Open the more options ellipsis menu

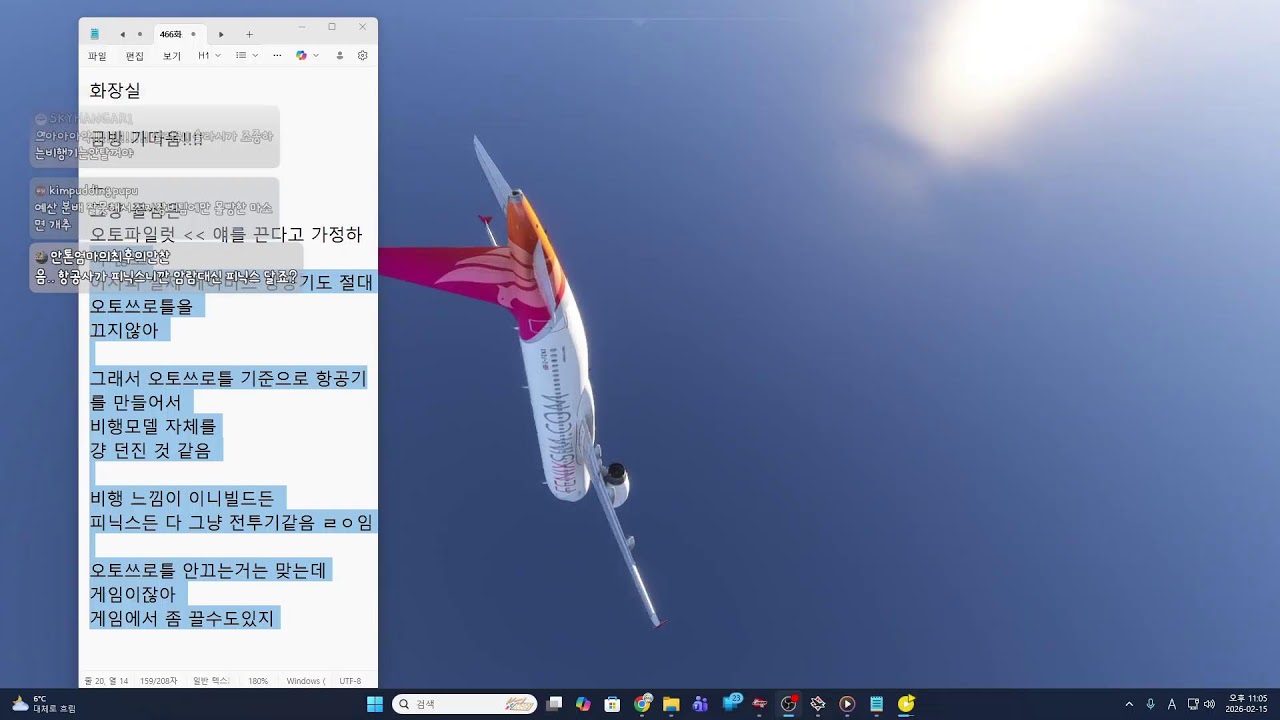277,56
